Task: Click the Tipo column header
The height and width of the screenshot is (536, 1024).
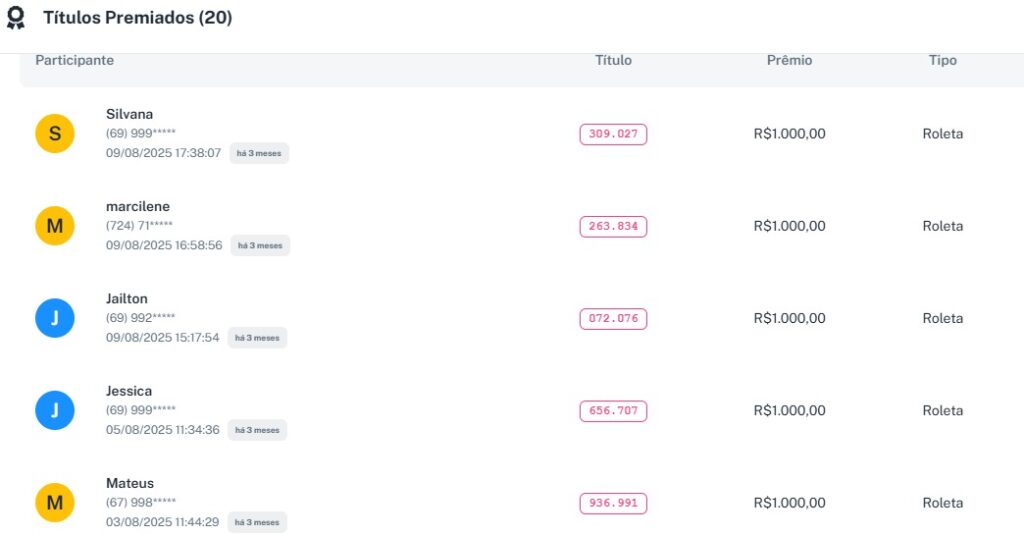Action: (942, 60)
